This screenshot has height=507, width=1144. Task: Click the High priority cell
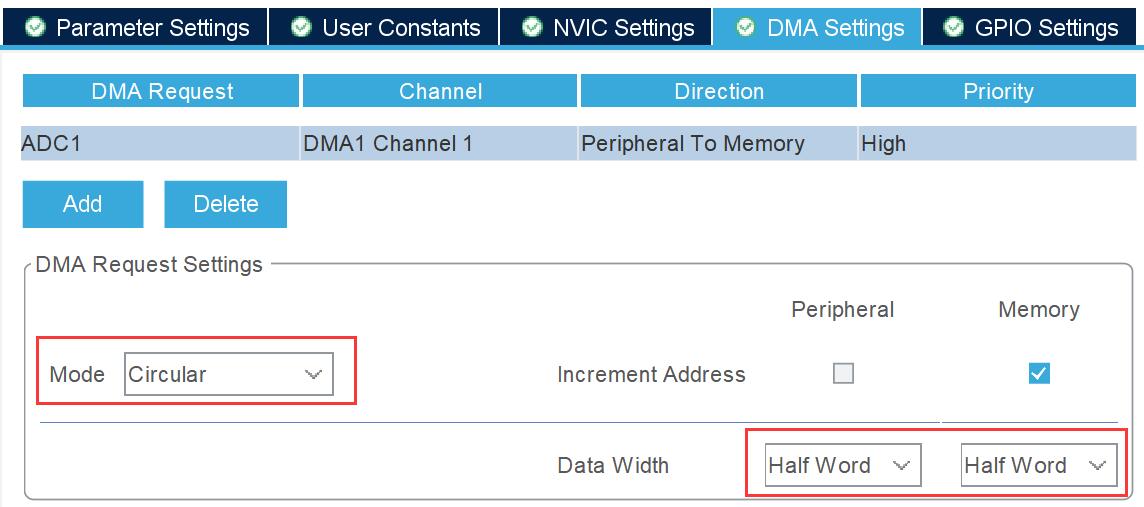(997, 144)
